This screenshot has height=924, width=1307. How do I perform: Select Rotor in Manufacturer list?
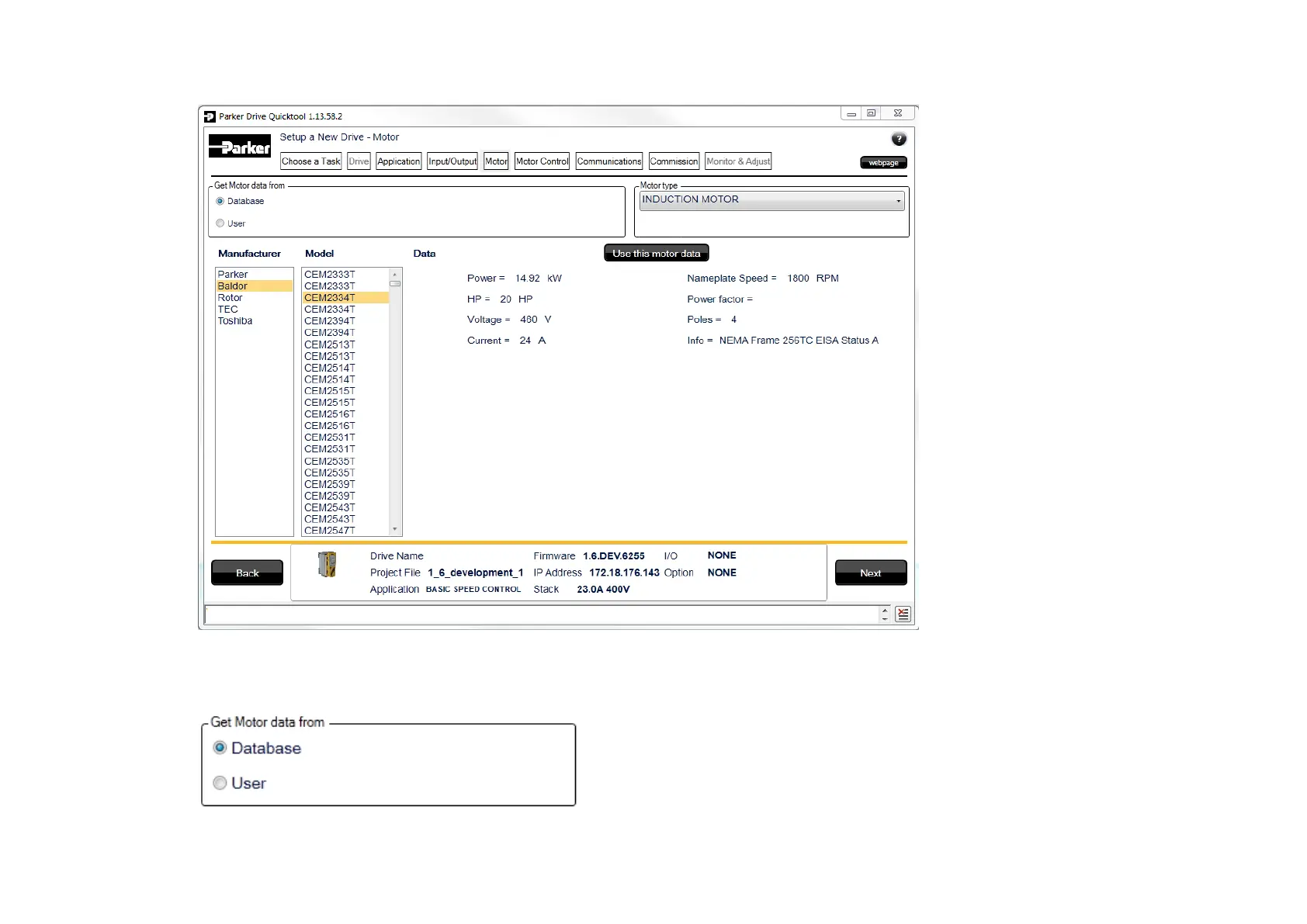click(254, 298)
